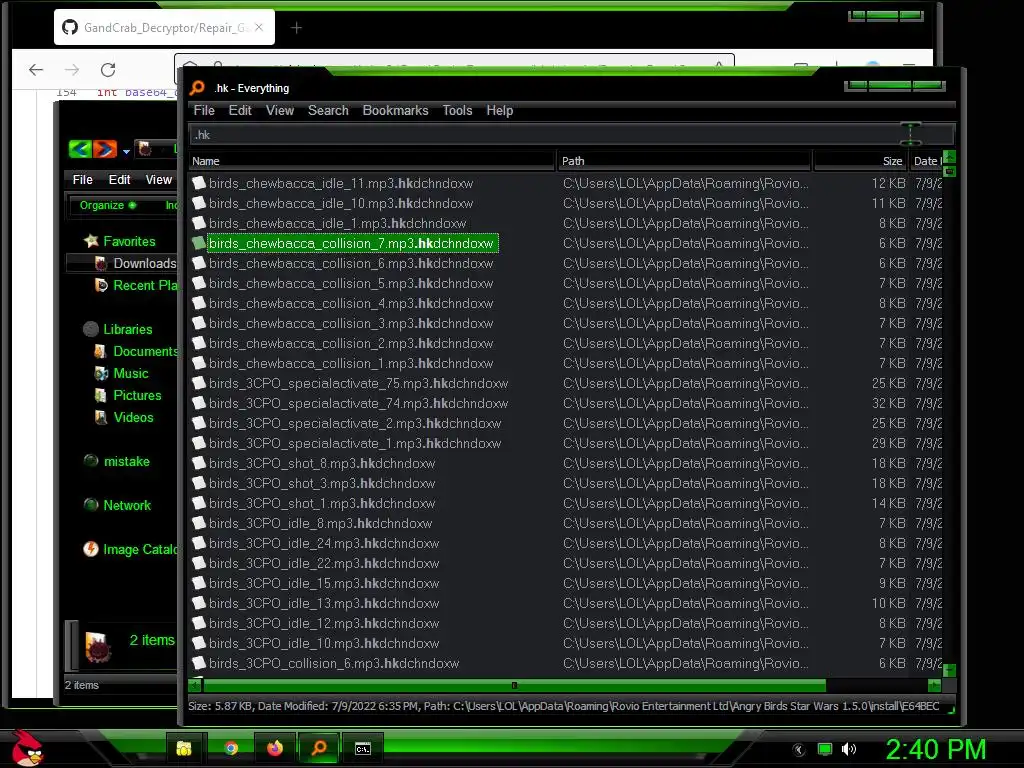Select birds_chewbacca_collision_5.mp3.hkdchndoxw file
The width and height of the screenshot is (1024, 768).
pyautogui.click(x=351, y=283)
